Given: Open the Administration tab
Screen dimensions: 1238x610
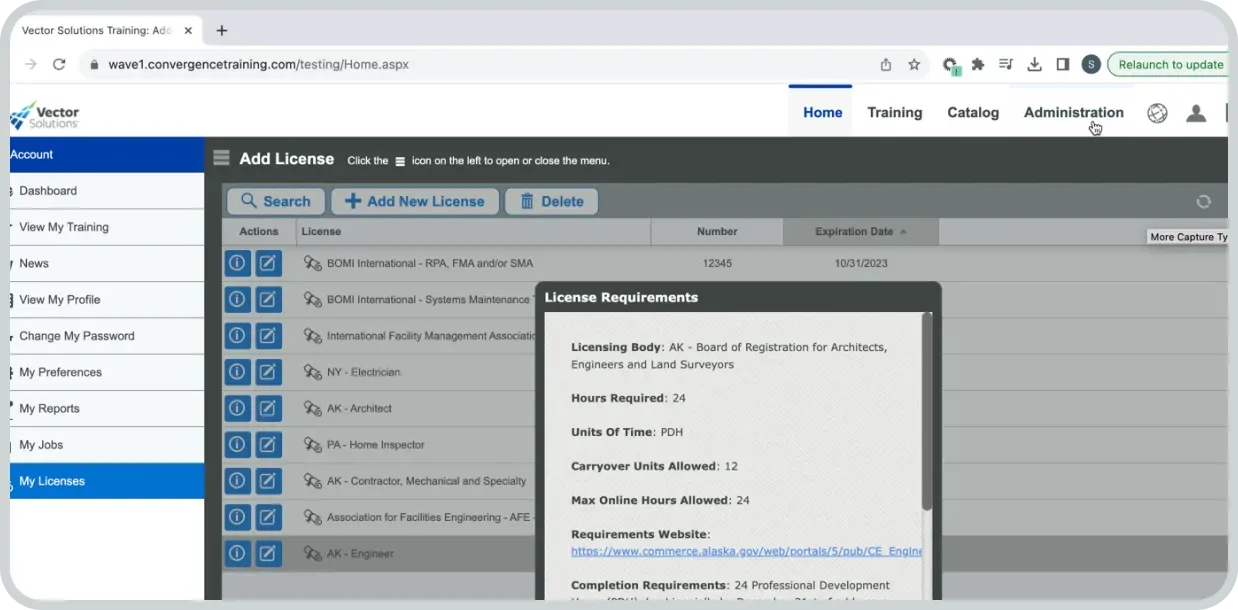Looking at the screenshot, I should [x=1073, y=113].
